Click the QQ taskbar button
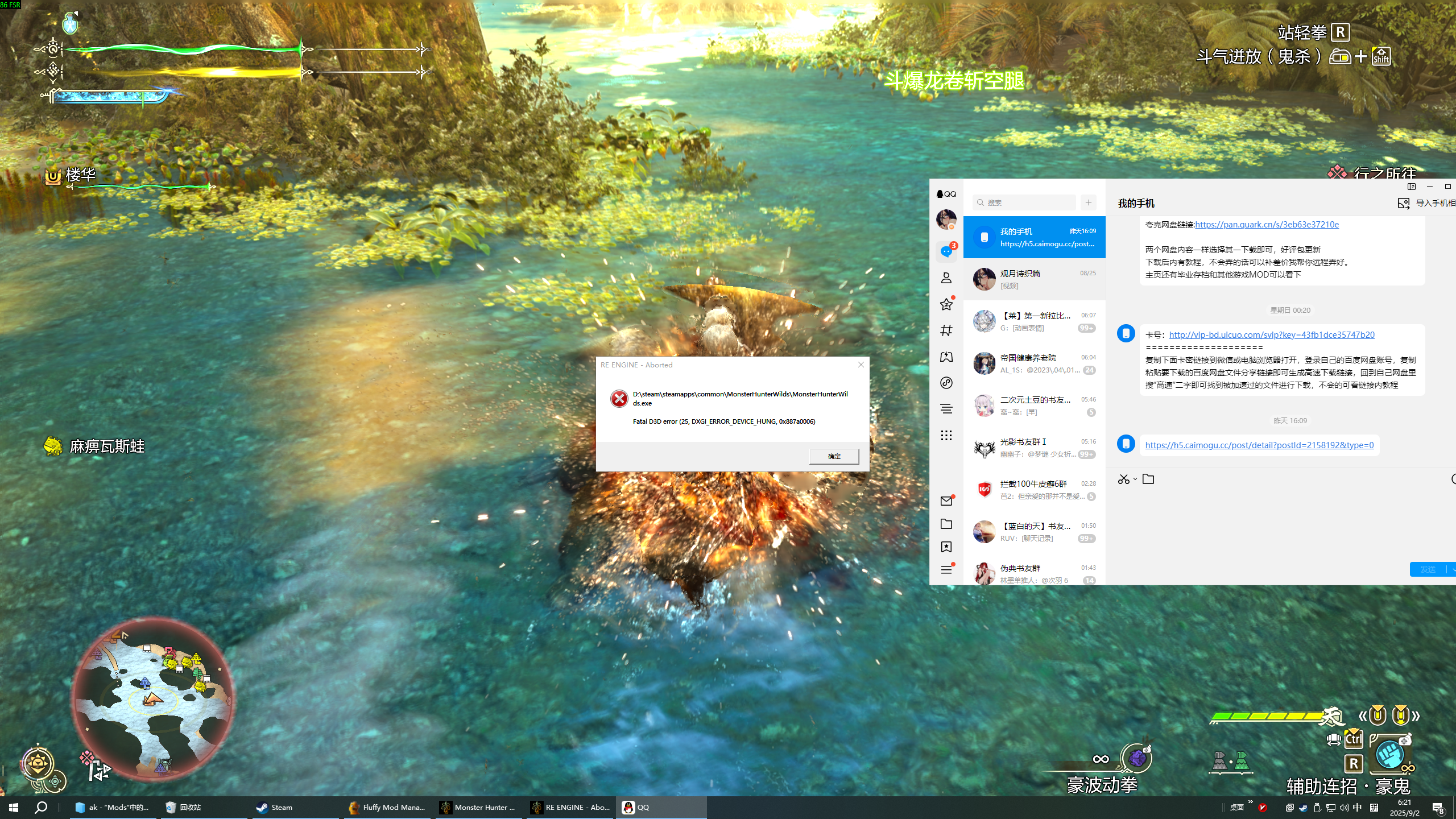Screen dimensions: 1456x819 (661, 807)
